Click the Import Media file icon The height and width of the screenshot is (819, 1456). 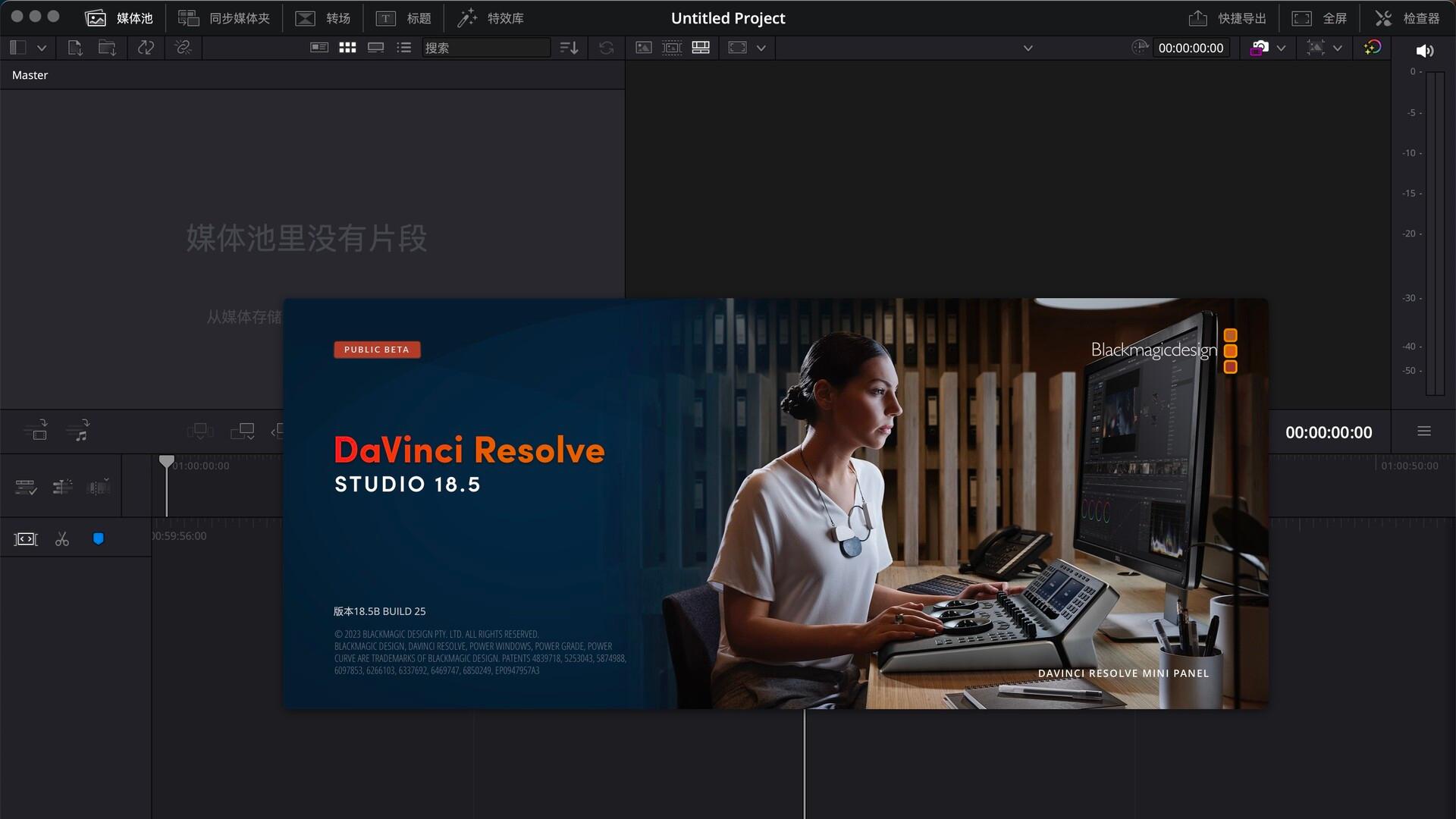[x=74, y=48]
